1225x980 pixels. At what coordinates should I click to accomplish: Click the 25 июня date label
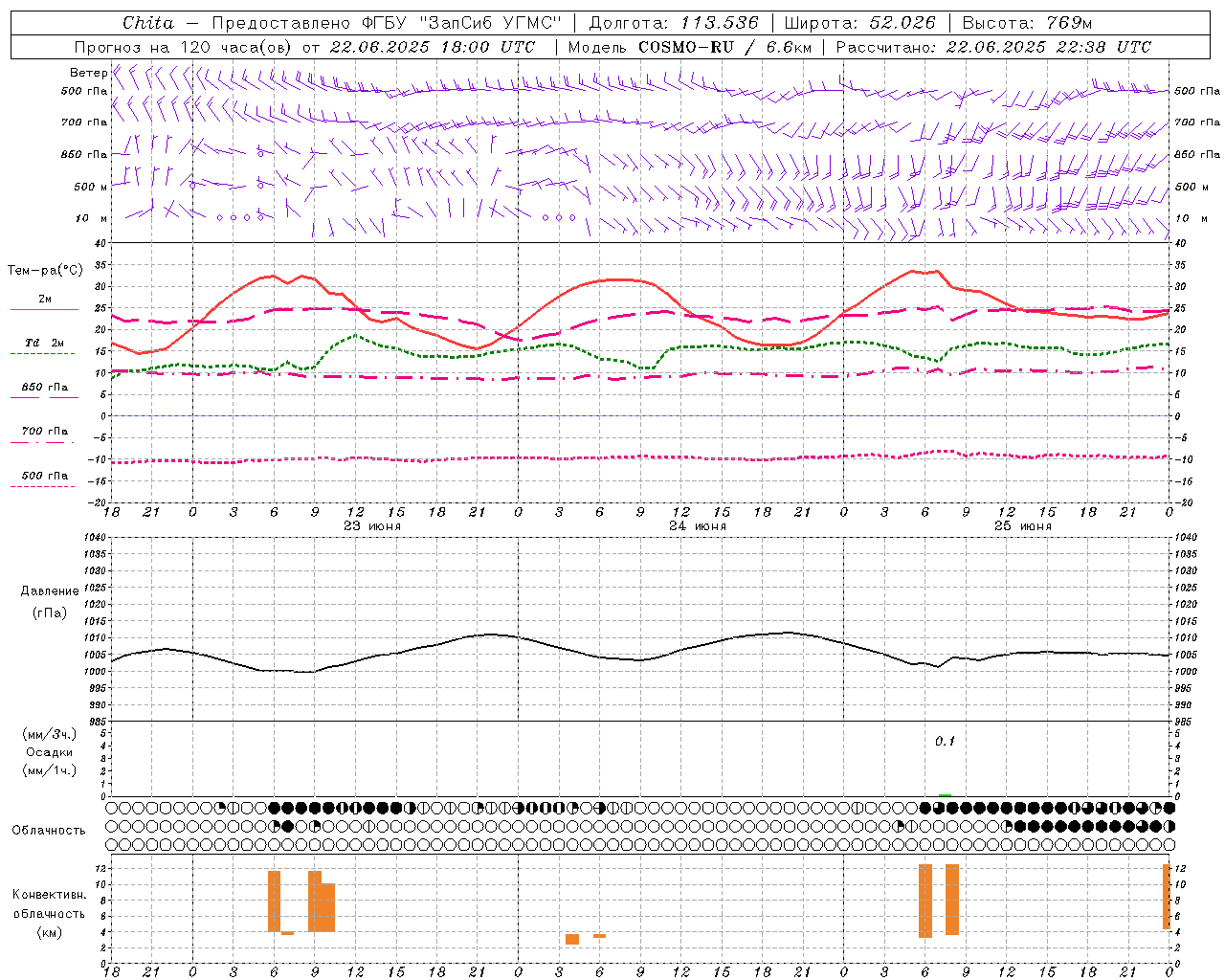click(x=1022, y=526)
